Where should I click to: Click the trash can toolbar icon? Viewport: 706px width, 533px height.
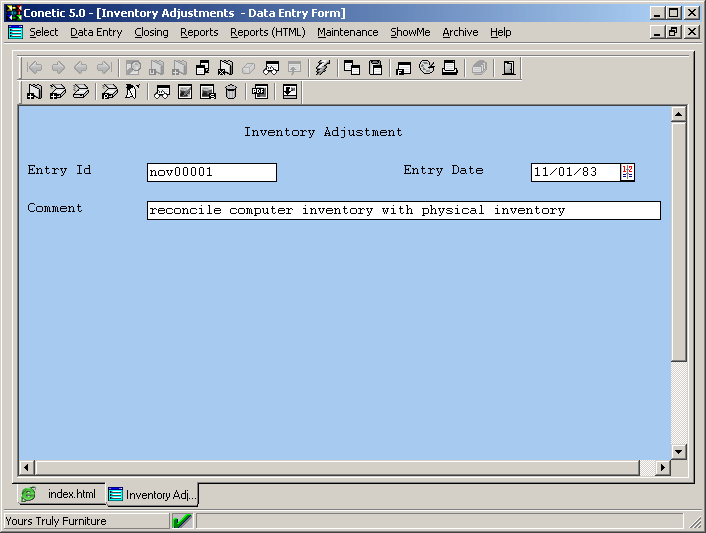coord(232,92)
